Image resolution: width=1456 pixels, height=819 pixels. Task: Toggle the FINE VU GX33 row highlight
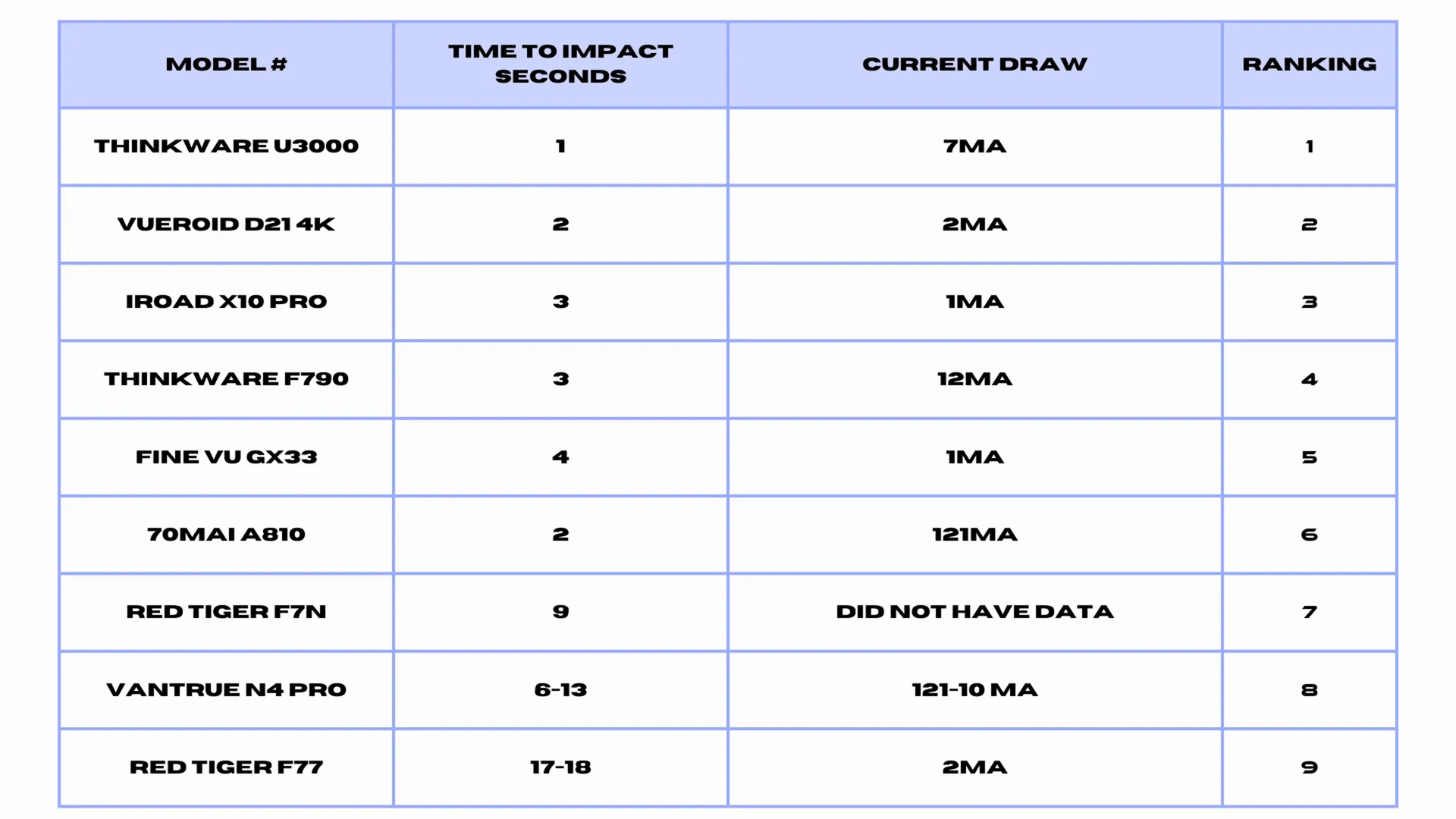point(728,457)
